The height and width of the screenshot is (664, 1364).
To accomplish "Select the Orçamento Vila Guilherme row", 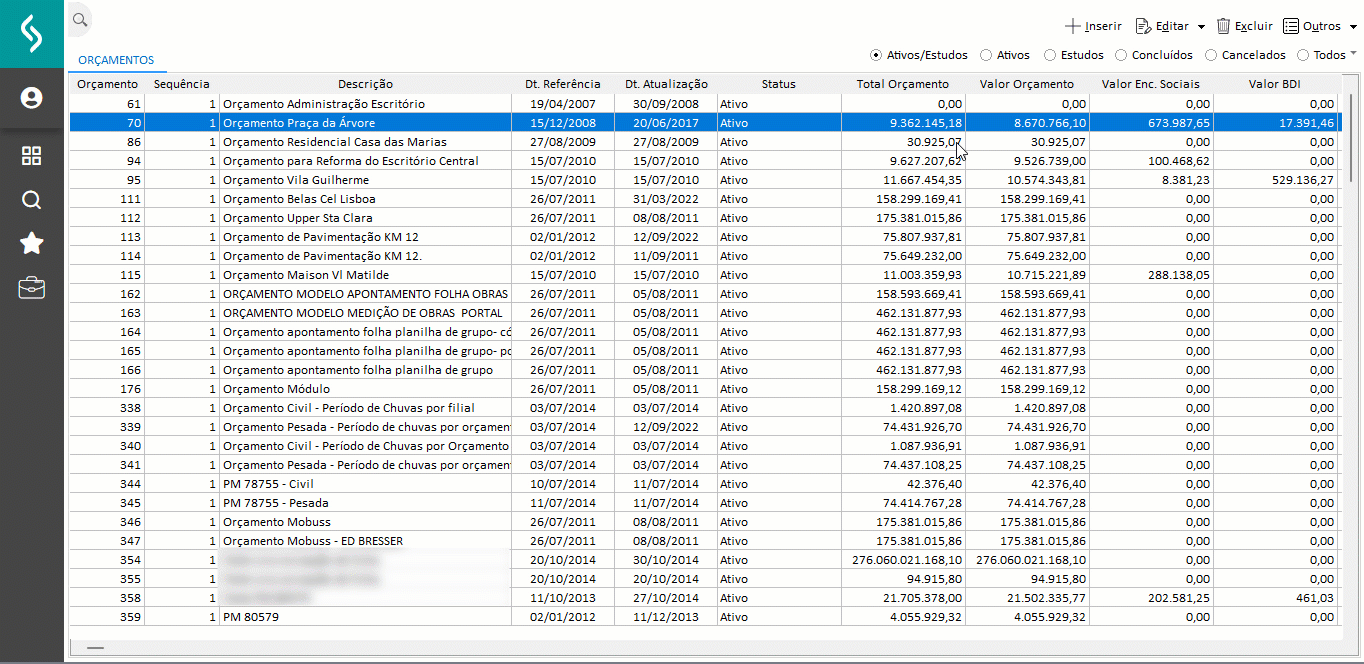I will [295, 180].
